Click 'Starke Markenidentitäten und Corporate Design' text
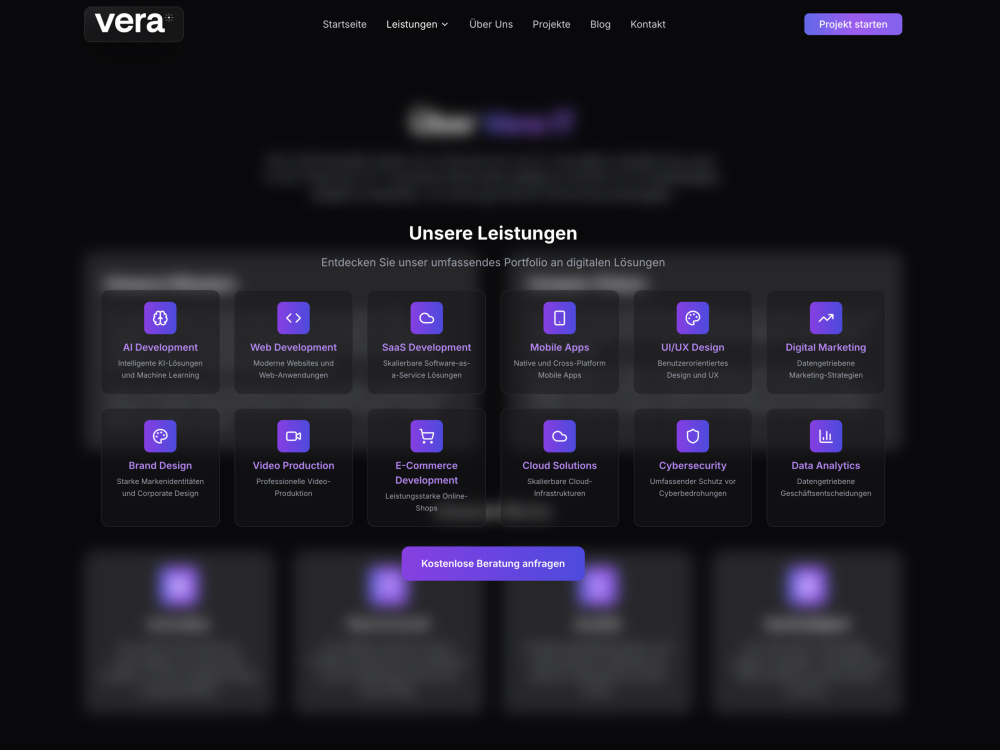Image resolution: width=1000 pixels, height=750 pixels. pos(160,487)
